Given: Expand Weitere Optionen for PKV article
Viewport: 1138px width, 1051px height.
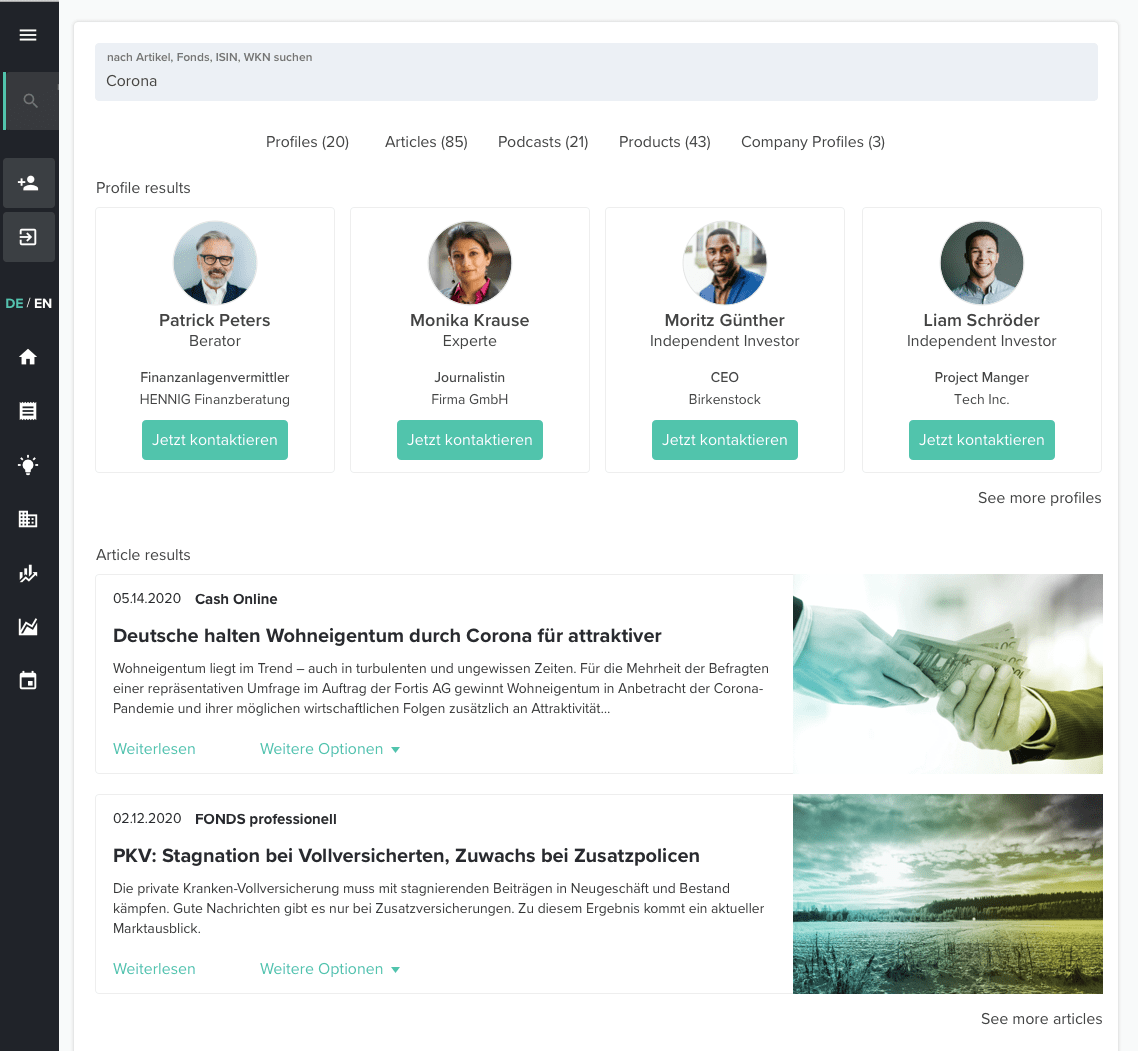Looking at the screenshot, I should pyautogui.click(x=330, y=969).
